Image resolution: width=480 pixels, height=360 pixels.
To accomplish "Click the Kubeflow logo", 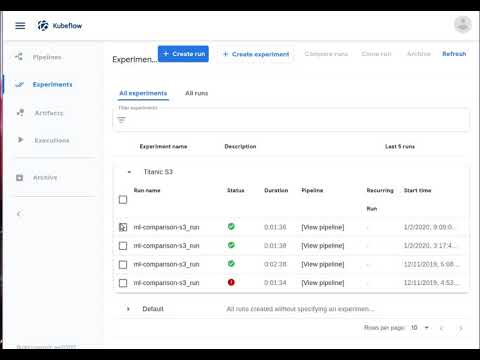I will (60, 26).
